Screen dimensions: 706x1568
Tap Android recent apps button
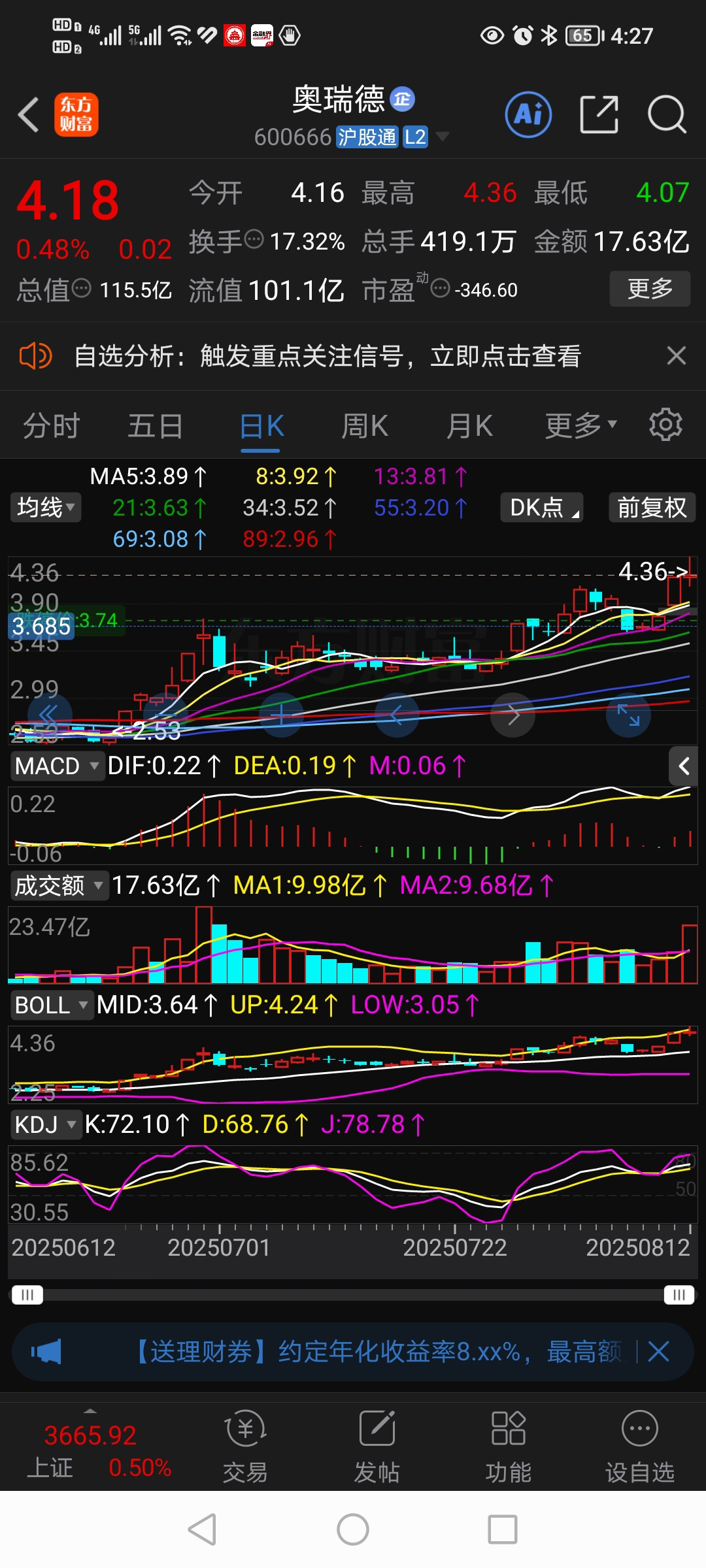[x=503, y=1530]
